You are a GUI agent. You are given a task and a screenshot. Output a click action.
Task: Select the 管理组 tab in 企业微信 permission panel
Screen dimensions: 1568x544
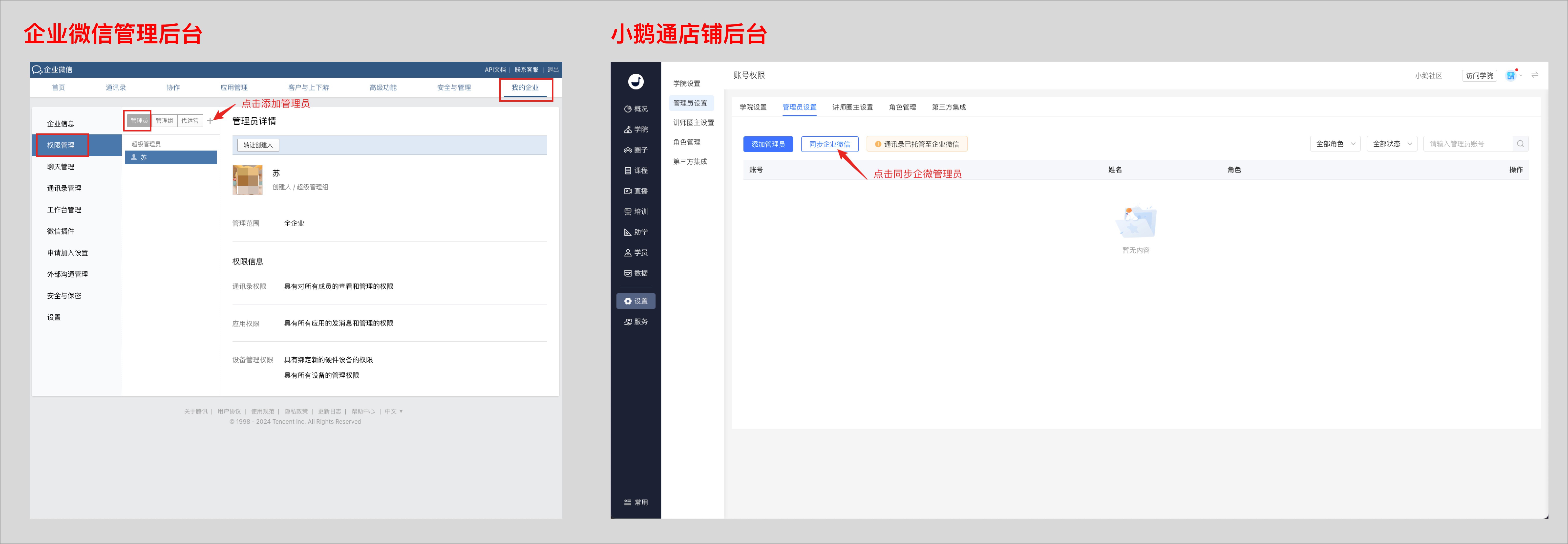pyautogui.click(x=164, y=121)
